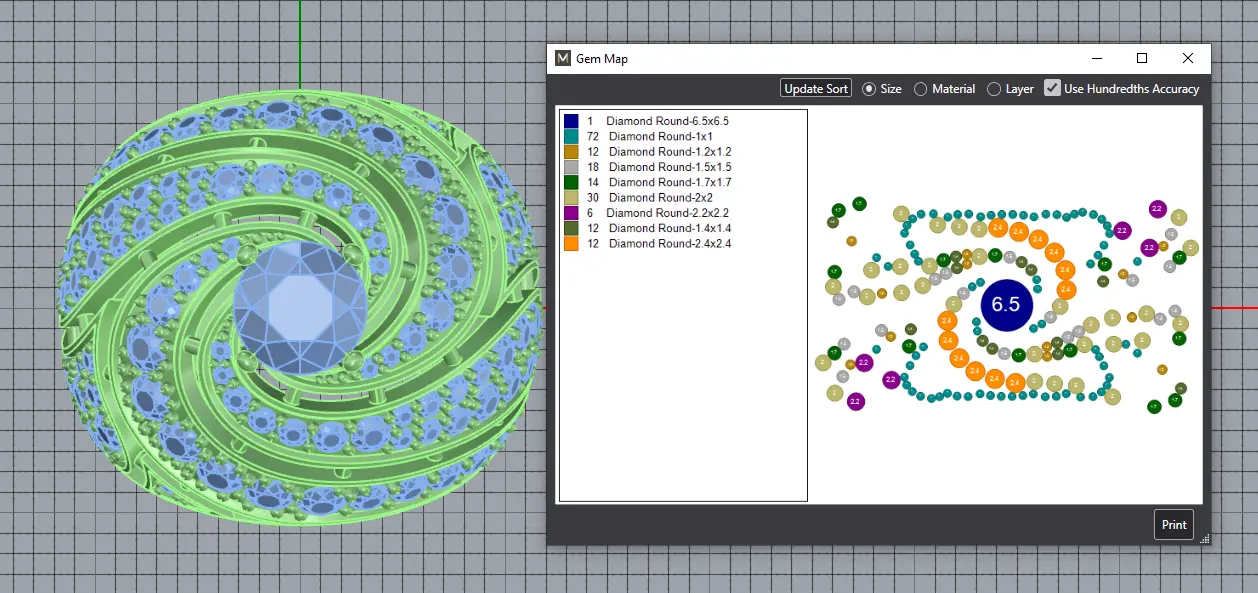The image size is (1258, 593).
Task: Select the Size sort radio button
Action: [x=869, y=89]
